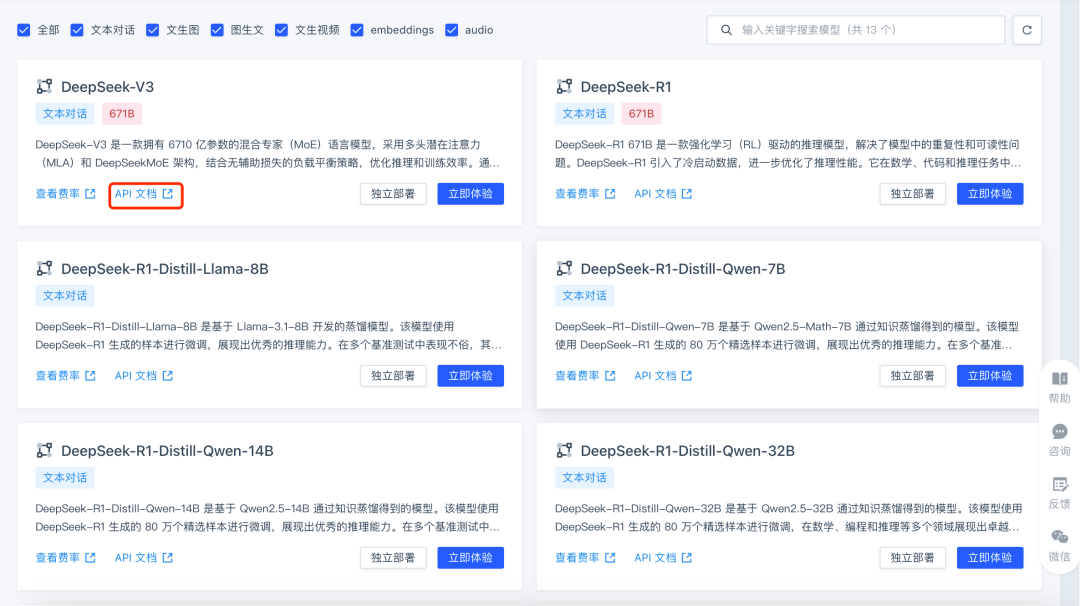
Task: Open the 反馈 feedback sidebar icon
Action: (1059, 493)
